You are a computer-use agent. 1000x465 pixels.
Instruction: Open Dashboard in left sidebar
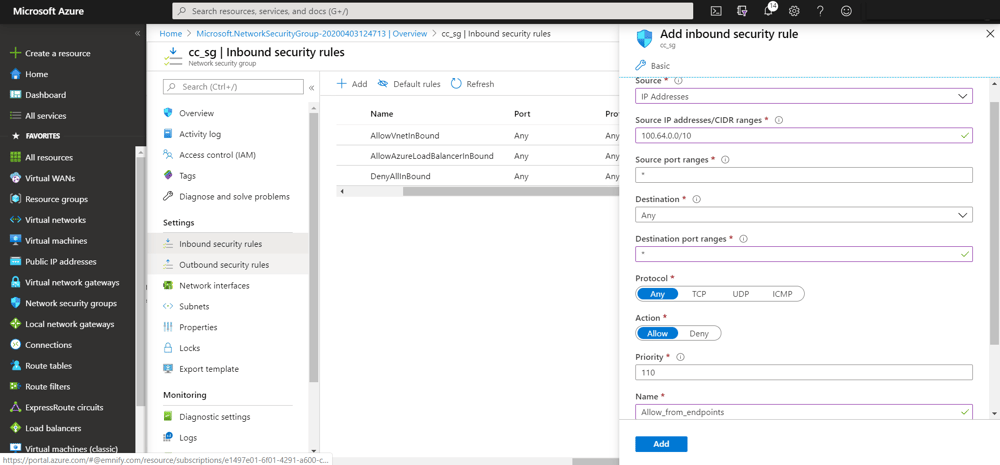[x=45, y=95]
